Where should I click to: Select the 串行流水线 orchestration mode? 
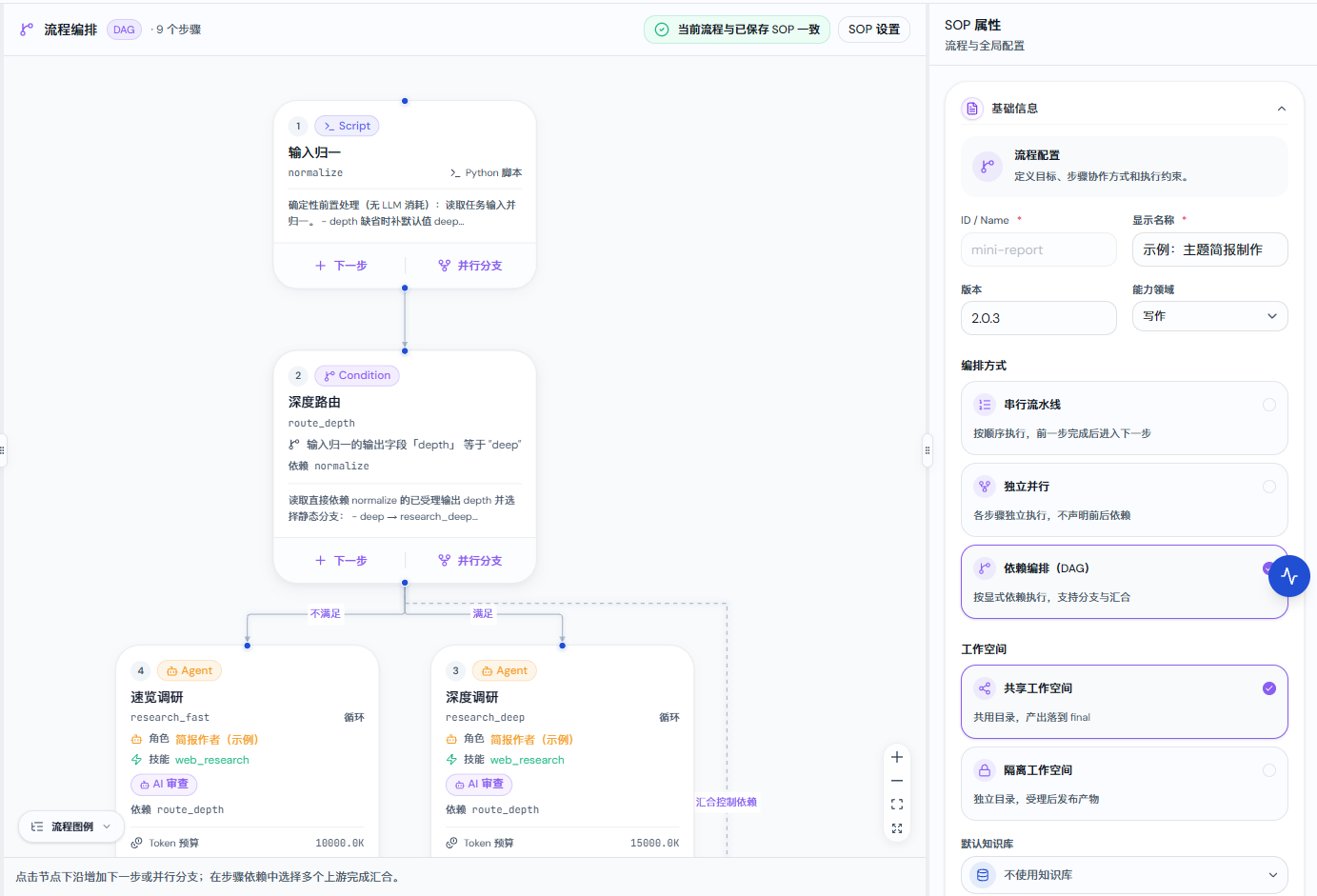[1124, 418]
